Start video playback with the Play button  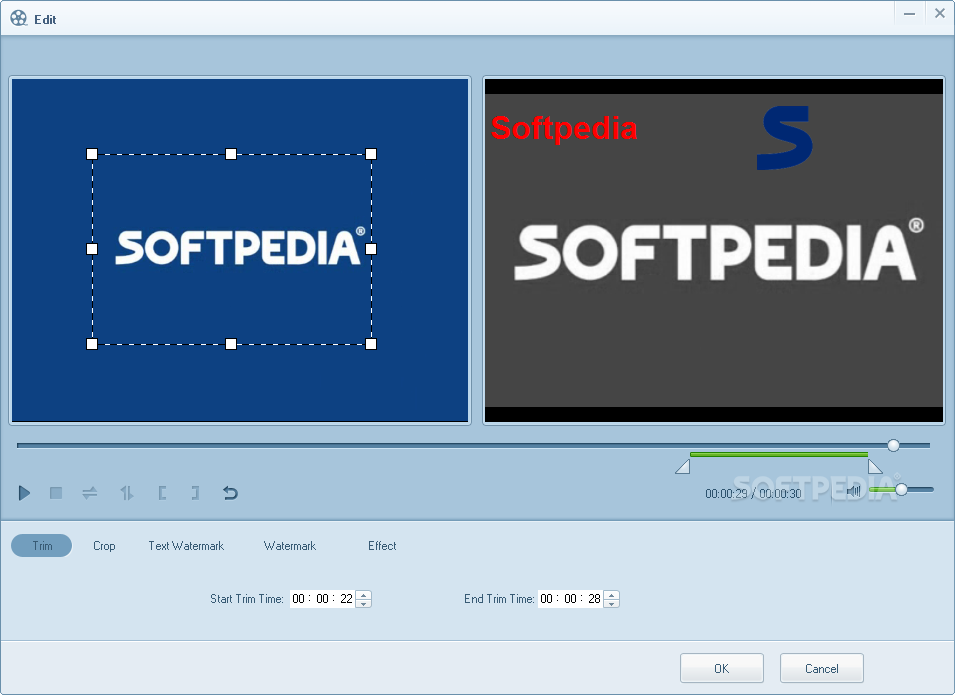[24, 493]
